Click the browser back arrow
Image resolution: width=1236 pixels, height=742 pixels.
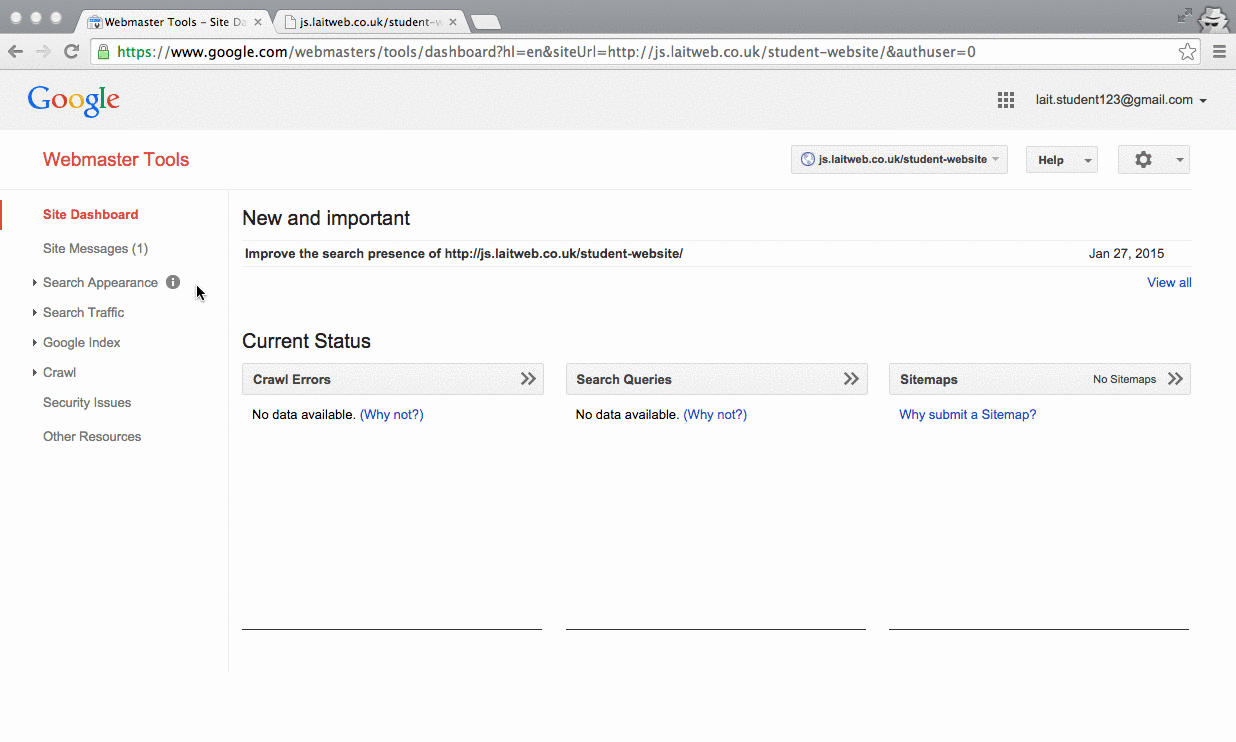click(x=15, y=52)
